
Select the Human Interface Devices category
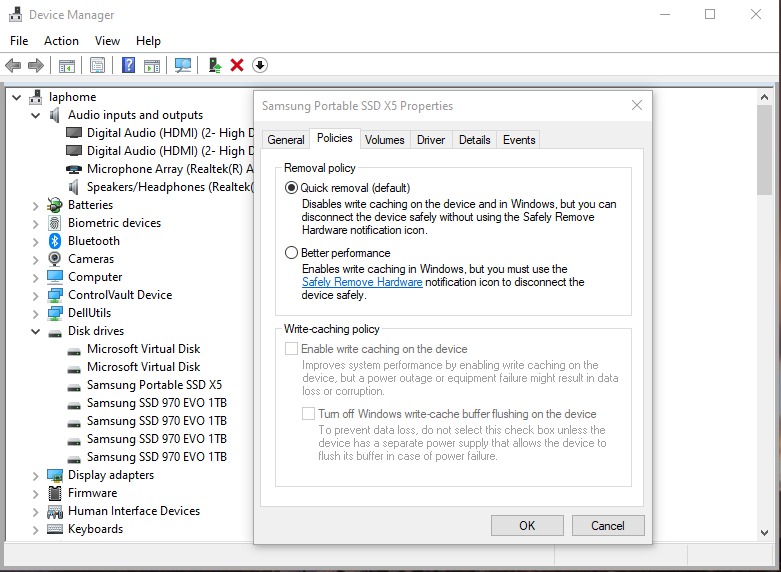134,511
